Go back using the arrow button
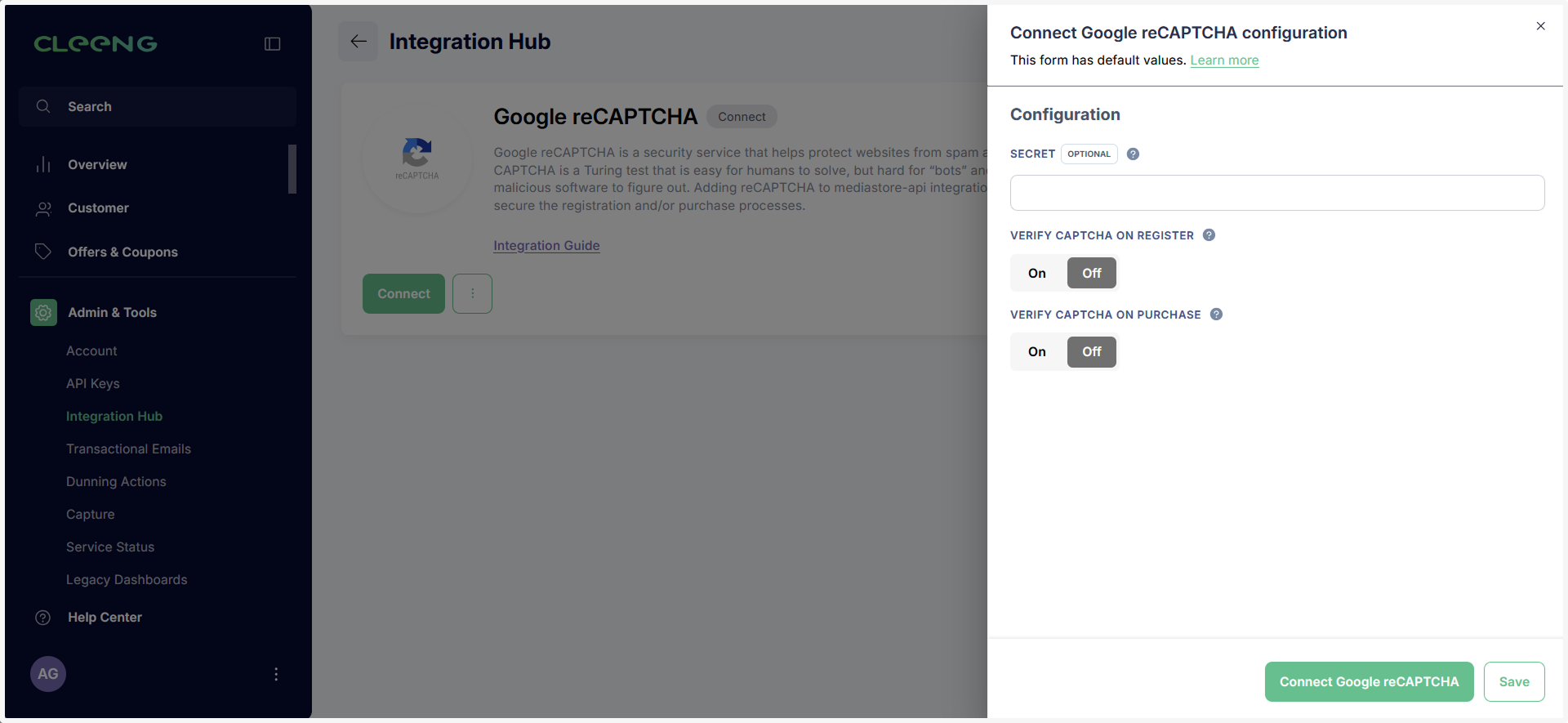The height and width of the screenshot is (723, 1568). point(359,42)
